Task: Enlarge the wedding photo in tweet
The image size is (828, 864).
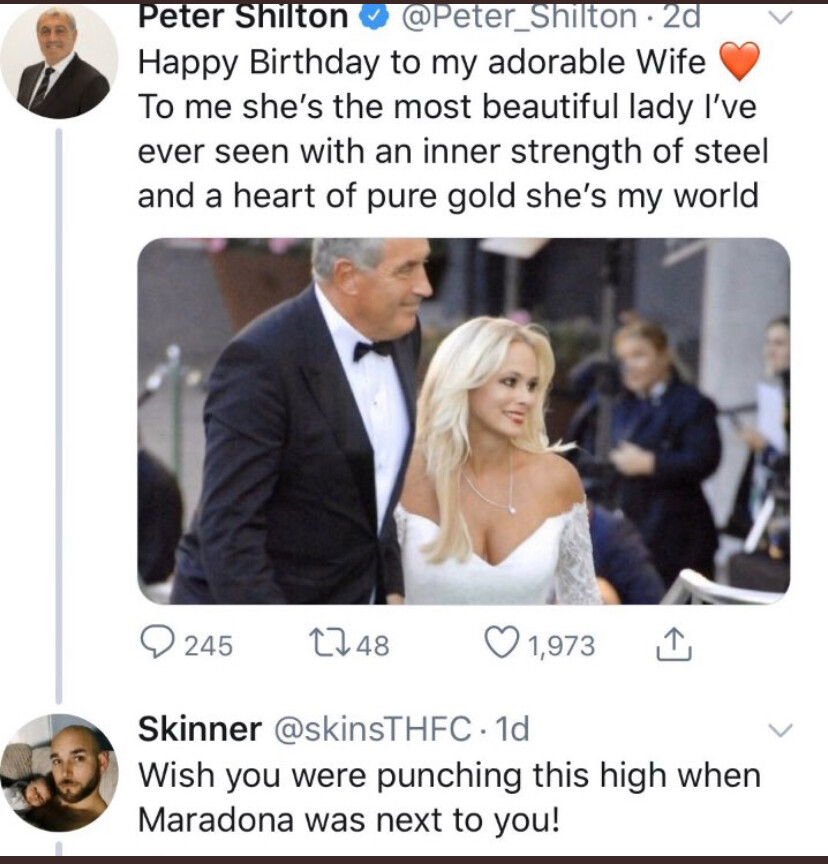Action: coord(463,420)
